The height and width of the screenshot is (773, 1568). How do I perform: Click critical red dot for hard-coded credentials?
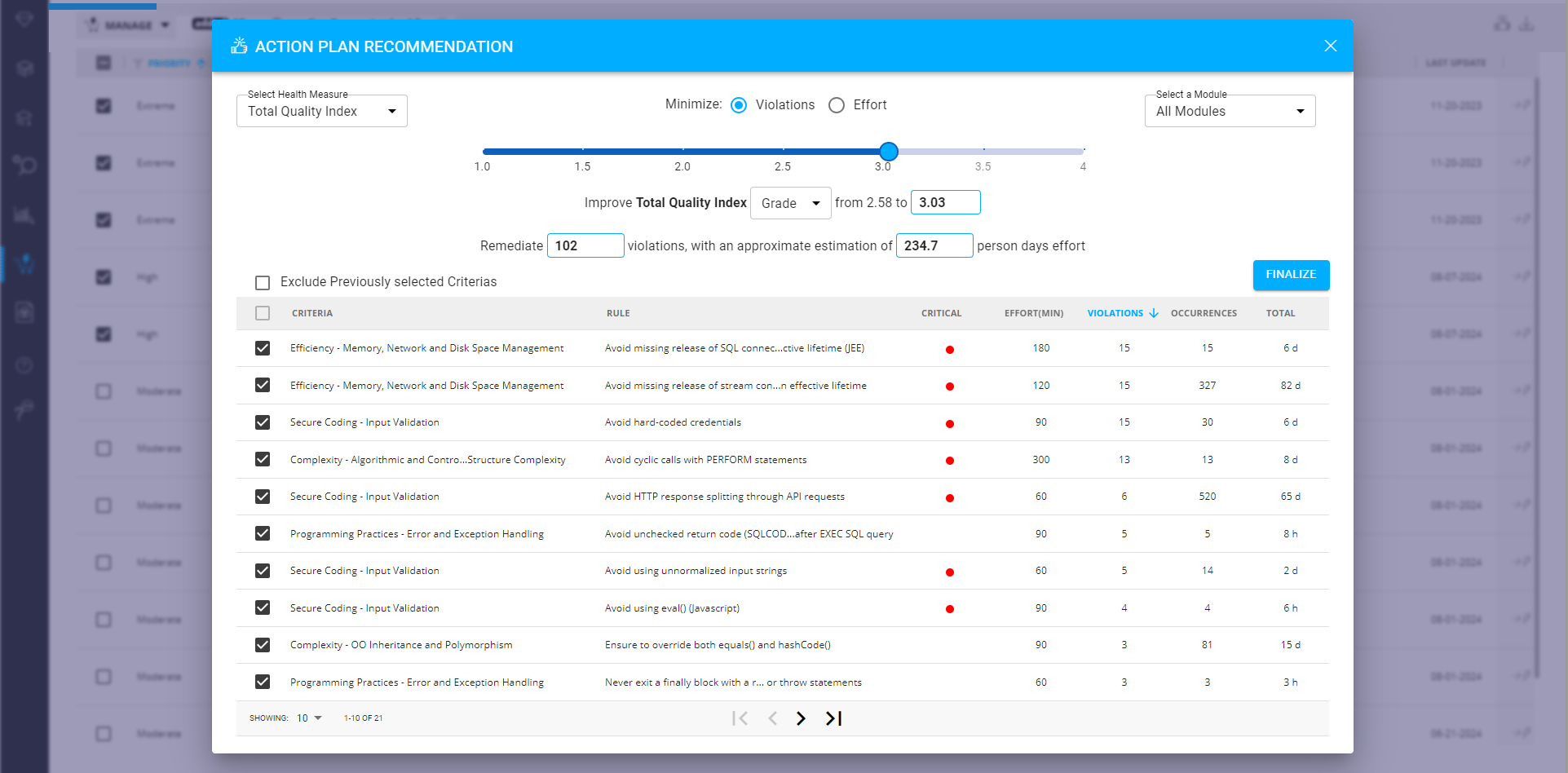click(950, 424)
